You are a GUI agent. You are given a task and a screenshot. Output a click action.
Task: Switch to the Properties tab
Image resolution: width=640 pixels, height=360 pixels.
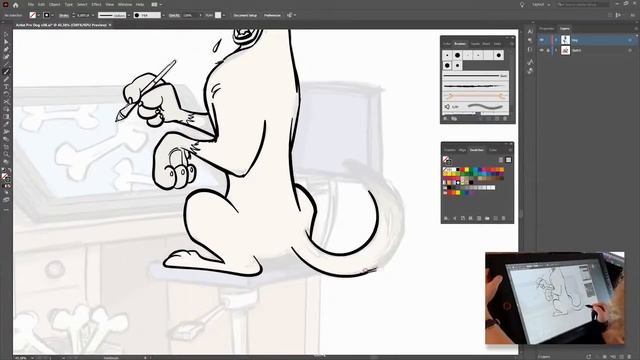546,29
